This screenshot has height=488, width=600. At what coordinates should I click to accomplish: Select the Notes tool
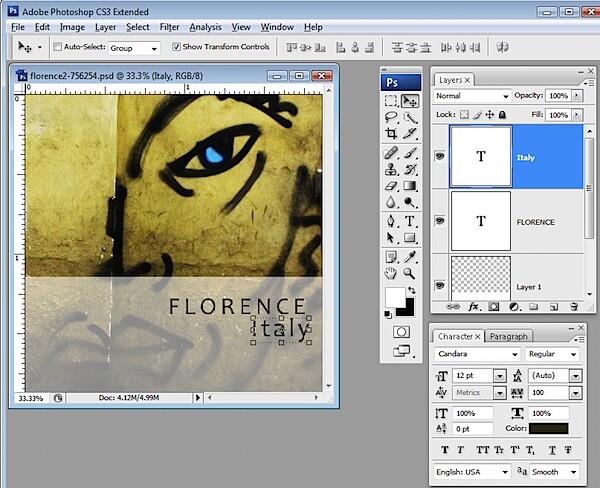click(391, 257)
